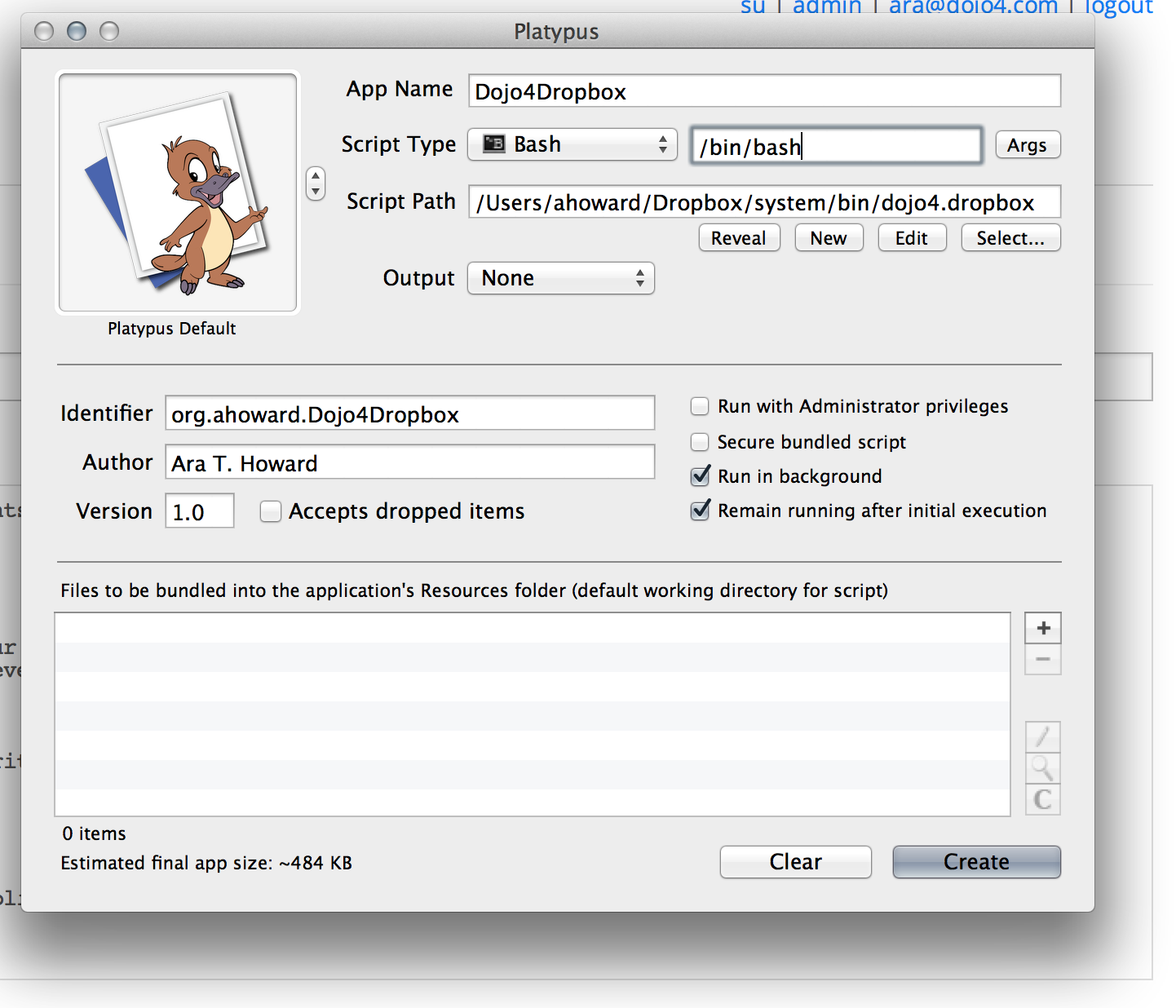
Task: Add a bundled file with plus button
Action: coord(1043,628)
